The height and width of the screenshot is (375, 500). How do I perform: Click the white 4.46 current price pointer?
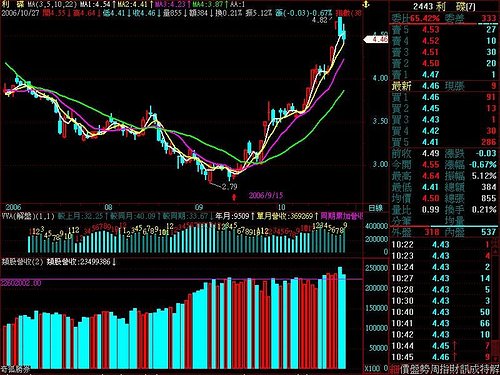376,40
